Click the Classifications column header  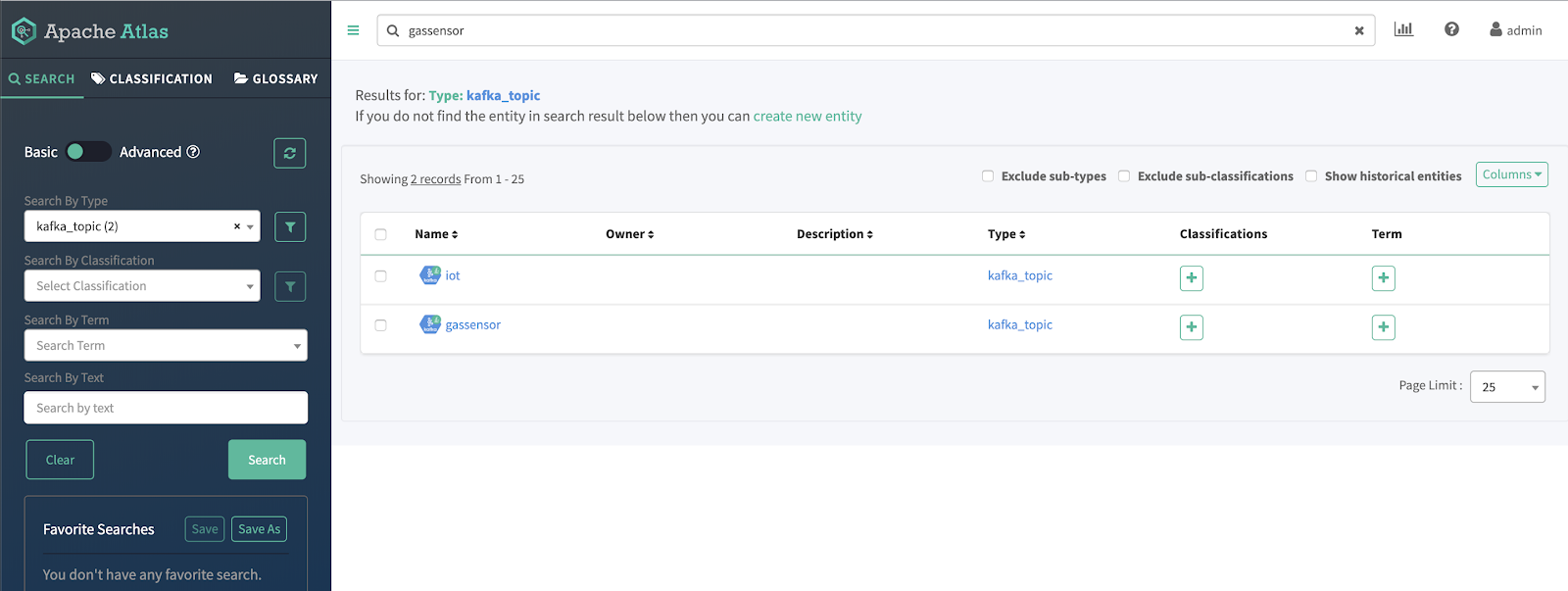[x=1223, y=234]
